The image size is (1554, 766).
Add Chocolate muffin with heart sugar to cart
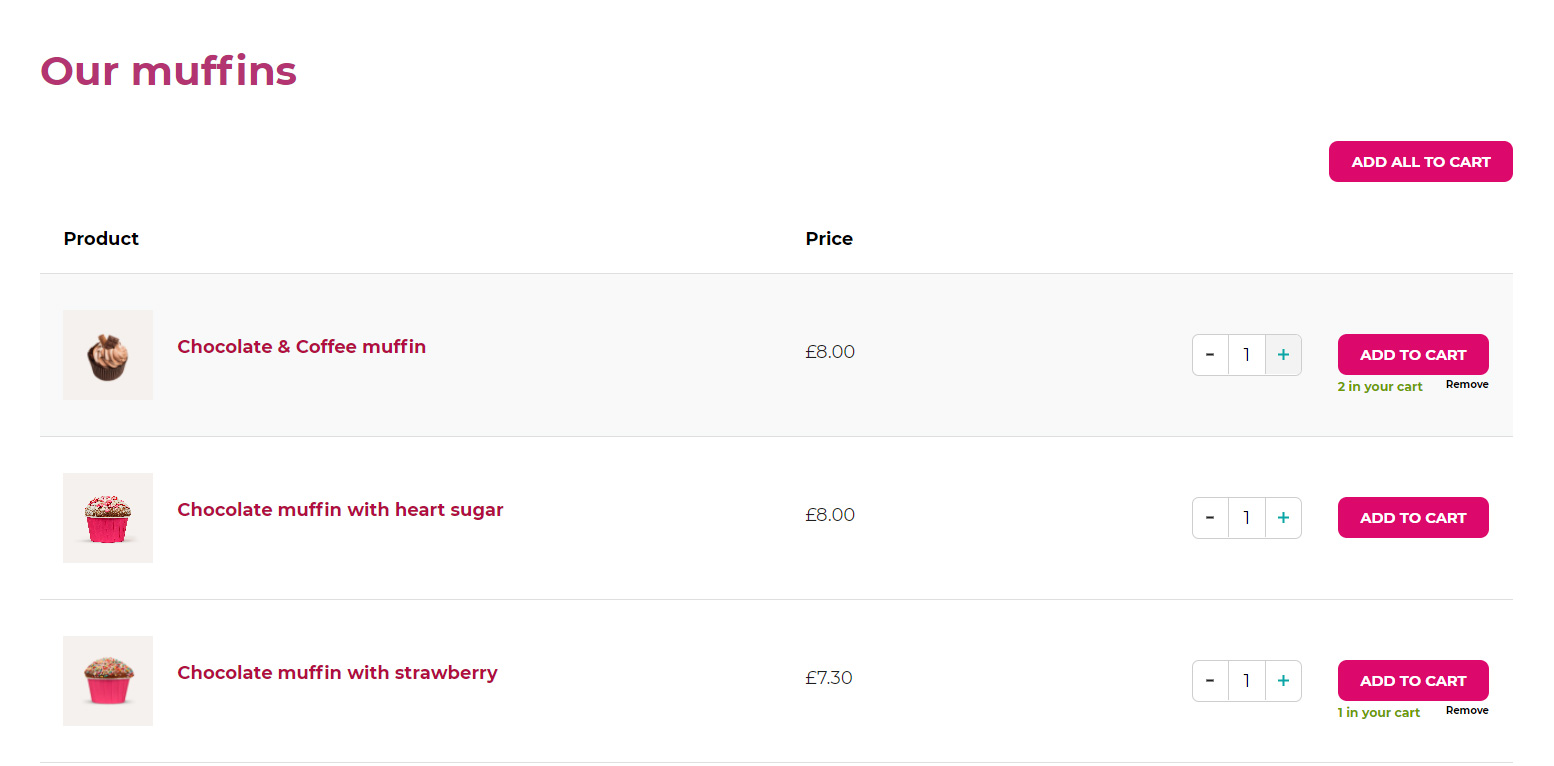[x=1413, y=518]
